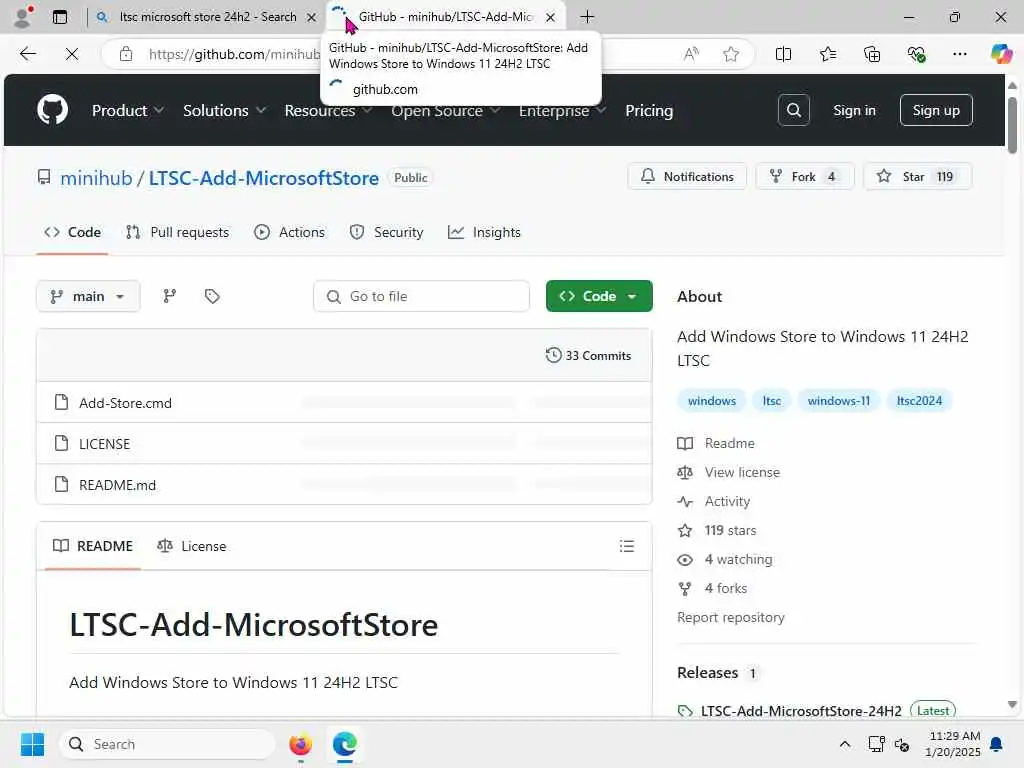Open the Security tab

pos(387,232)
